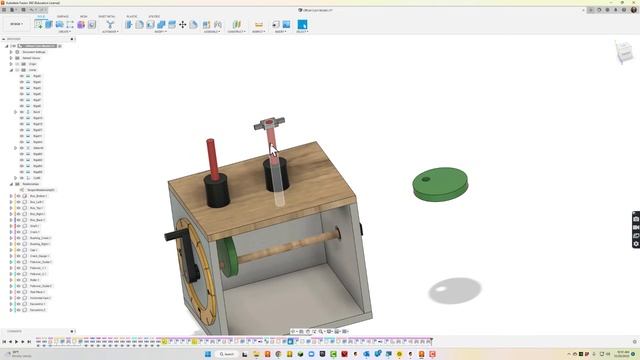
Task: Click the Joint icon in Assemble
Action: click(218, 24)
